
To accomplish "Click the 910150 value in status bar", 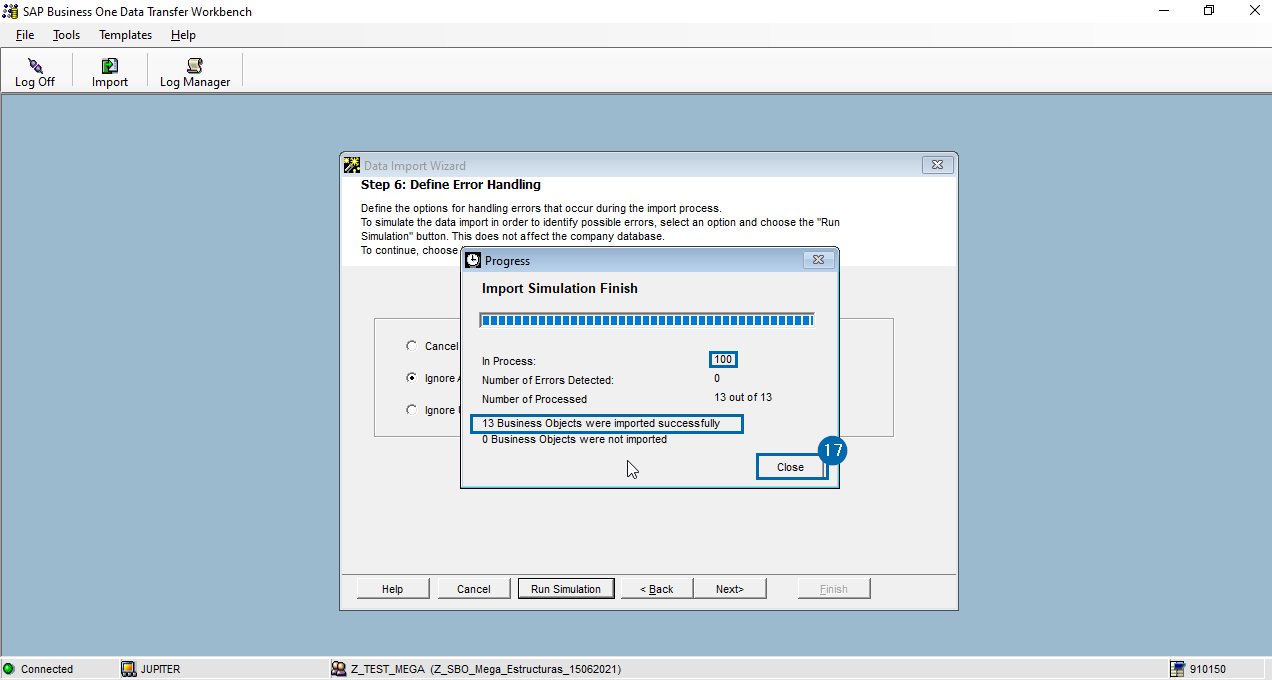I will 1208,669.
